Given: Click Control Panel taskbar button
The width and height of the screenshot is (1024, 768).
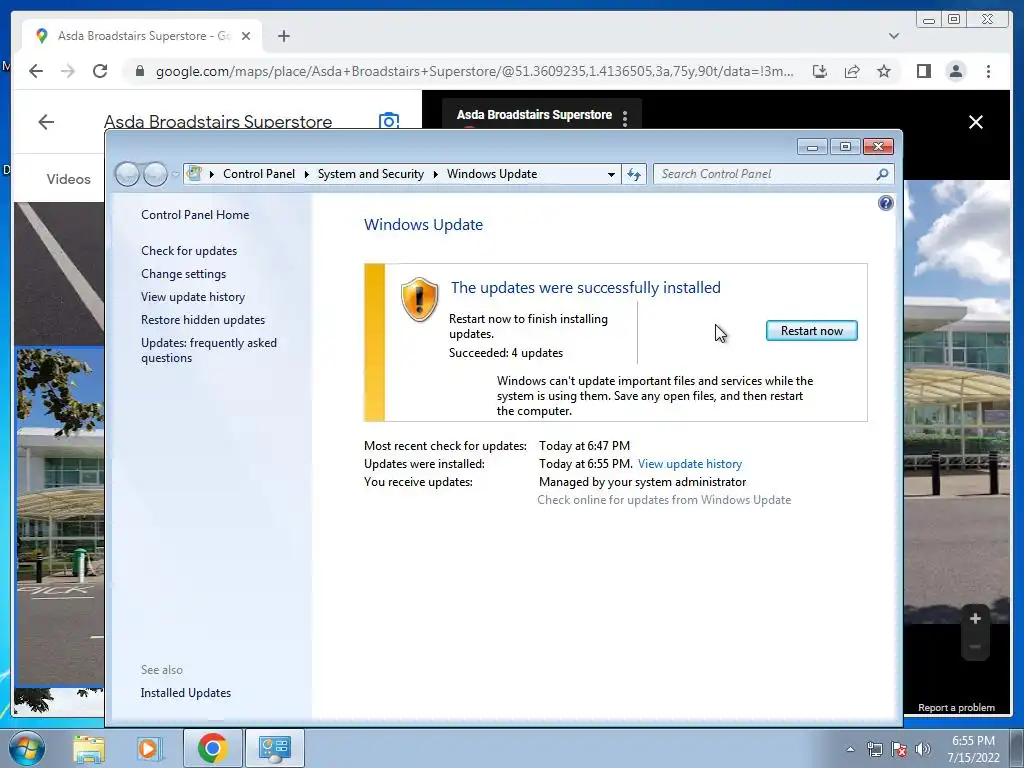Looking at the screenshot, I should click(x=274, y=748).
